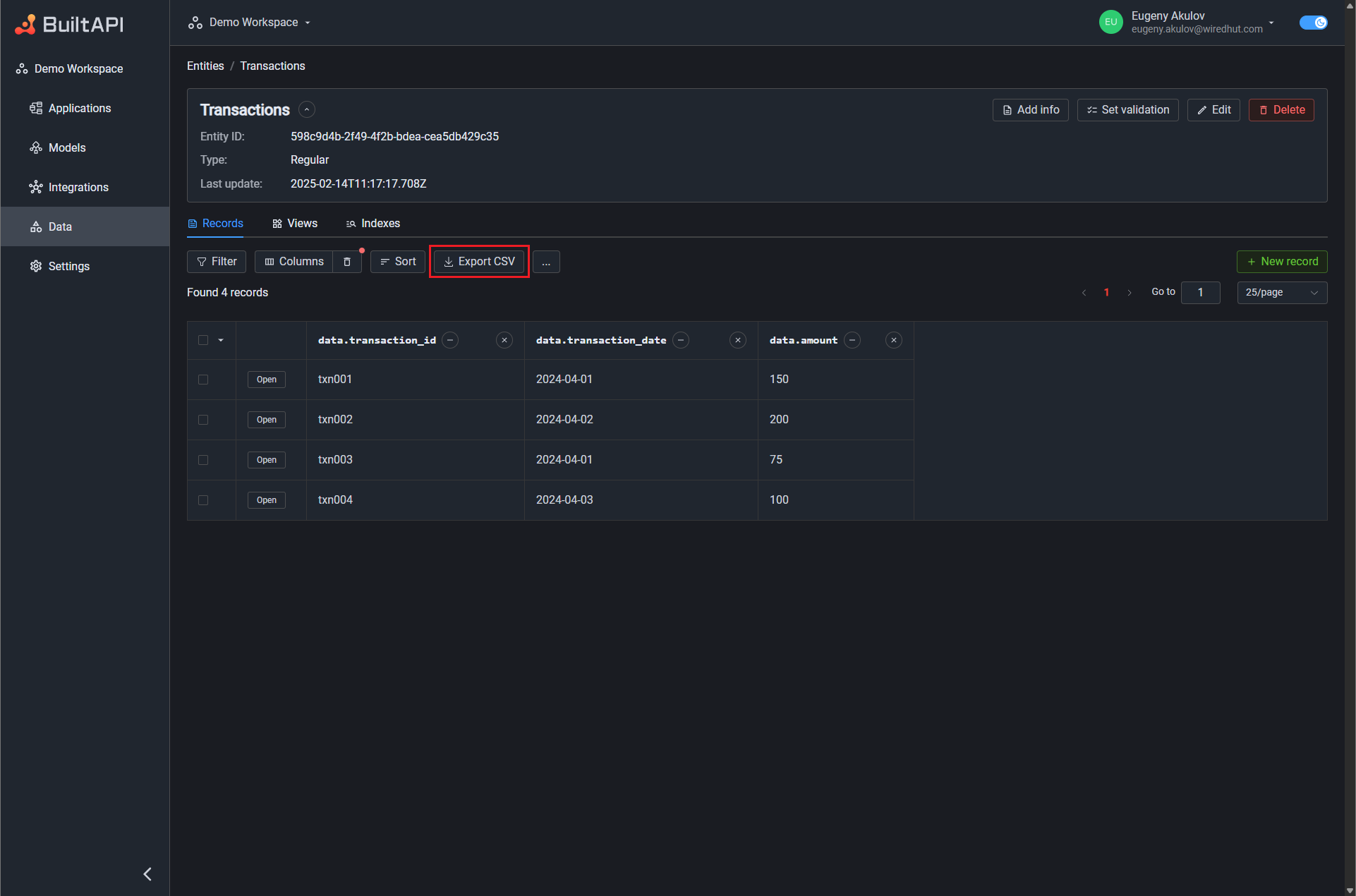Screen dimensions: 1356x896
Task: Create a New record
Action: [1281, 261]
